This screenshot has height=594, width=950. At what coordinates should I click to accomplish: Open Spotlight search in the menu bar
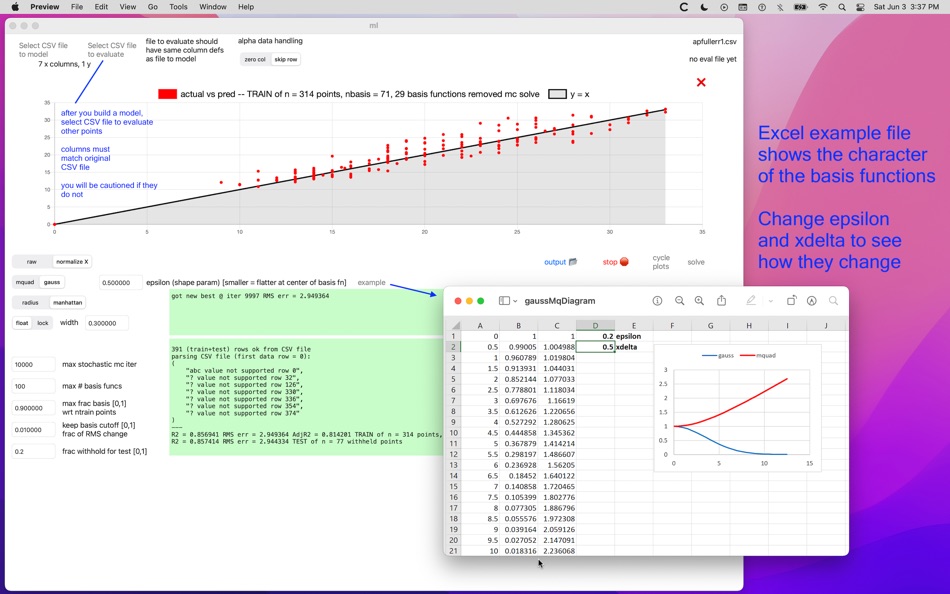click(x=842, y=7)
